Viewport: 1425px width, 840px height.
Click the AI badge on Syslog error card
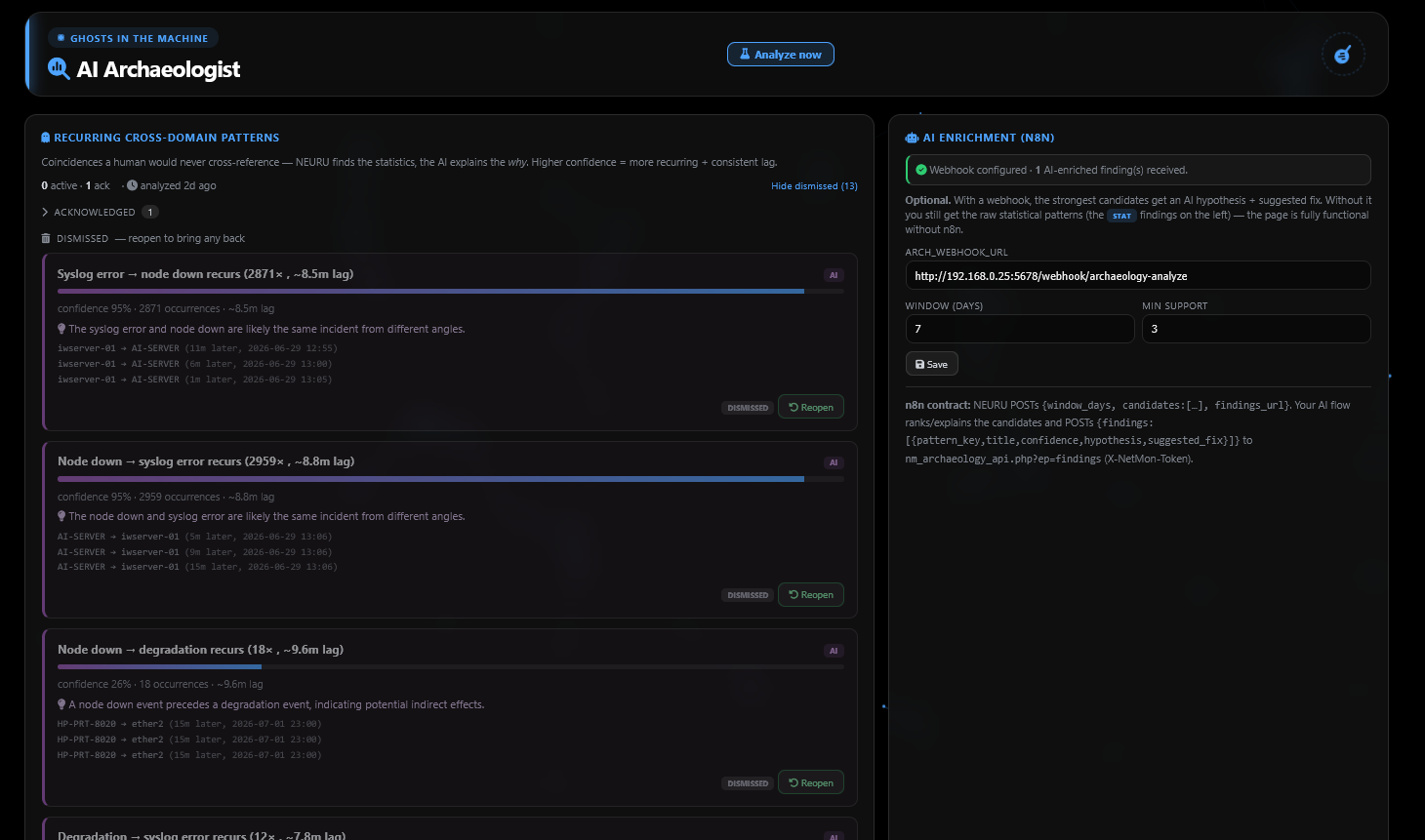click(834, 275)
